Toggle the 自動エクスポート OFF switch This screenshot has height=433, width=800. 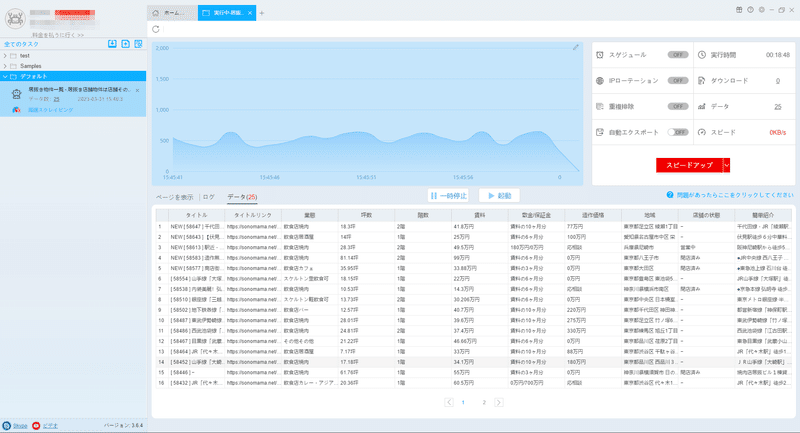coord(678,132)
